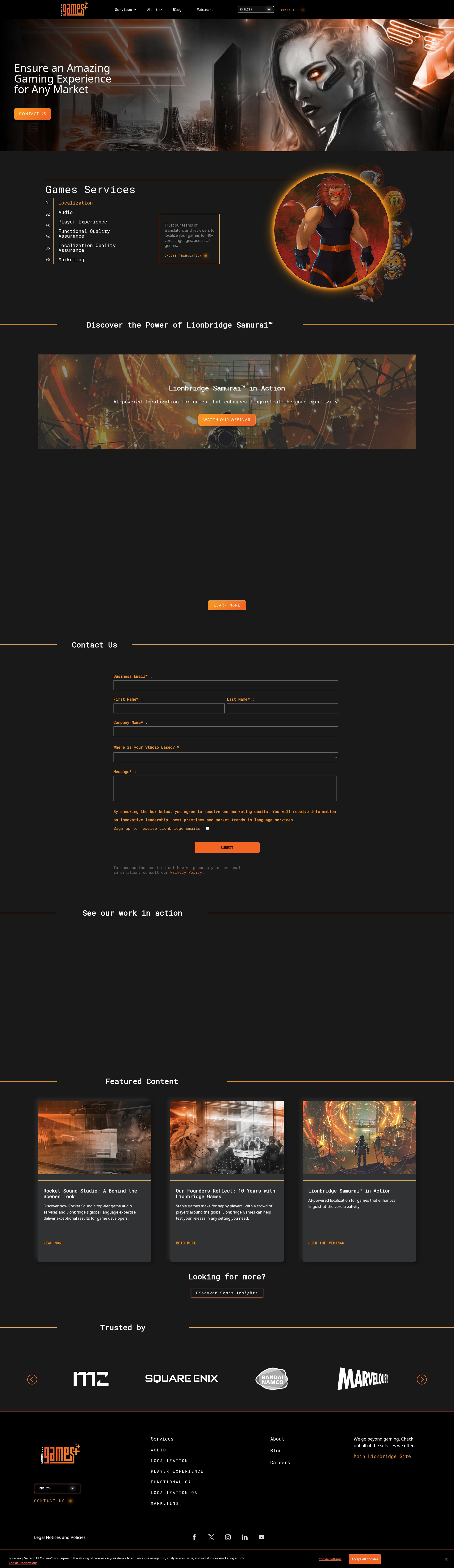This screenshot has width=454, height=1568.
Task: Open the Facebook icon in footer
Action: pos(194,1537)
